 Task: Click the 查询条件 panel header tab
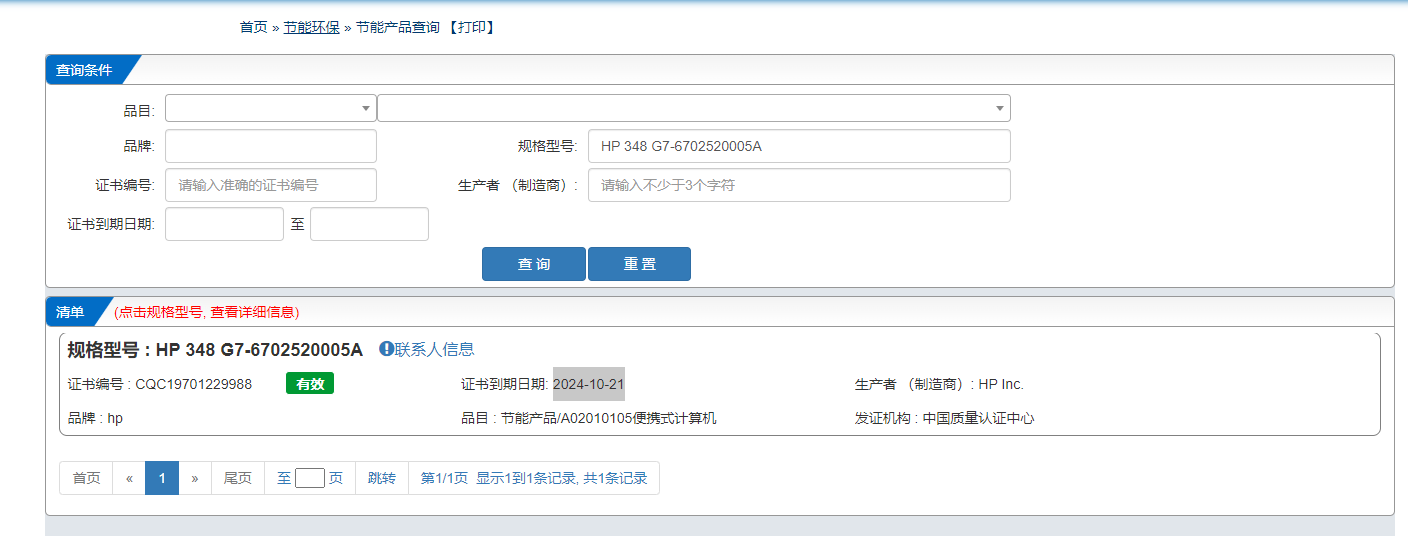coord(84,70)
